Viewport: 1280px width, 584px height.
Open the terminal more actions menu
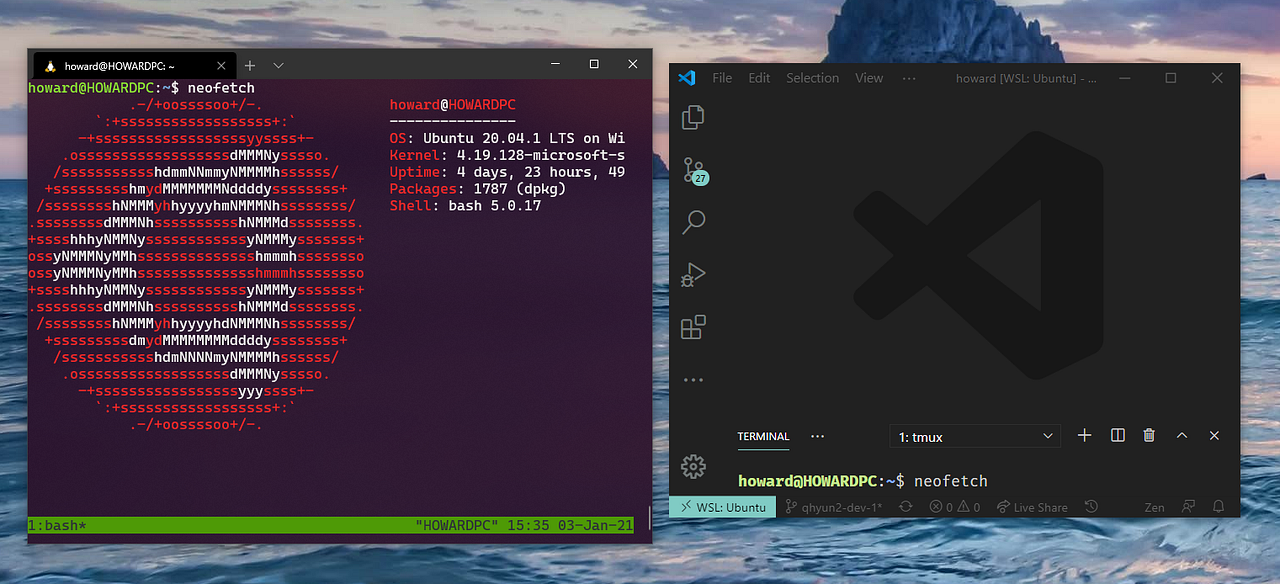tap(817, 436)
